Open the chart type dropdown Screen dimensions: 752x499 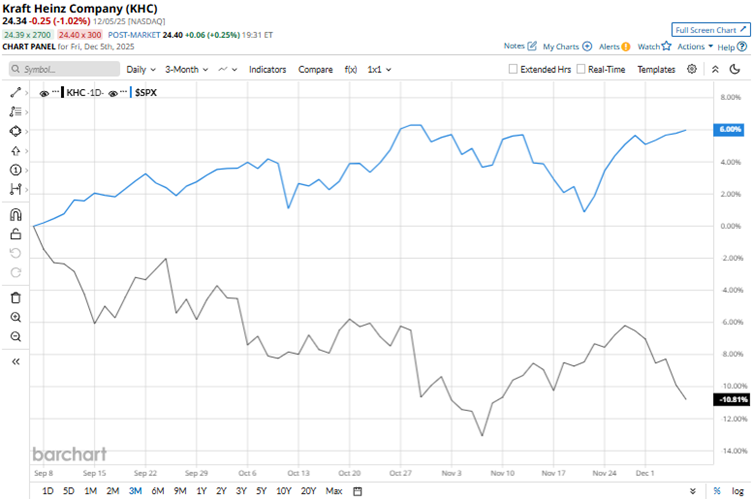228,69
